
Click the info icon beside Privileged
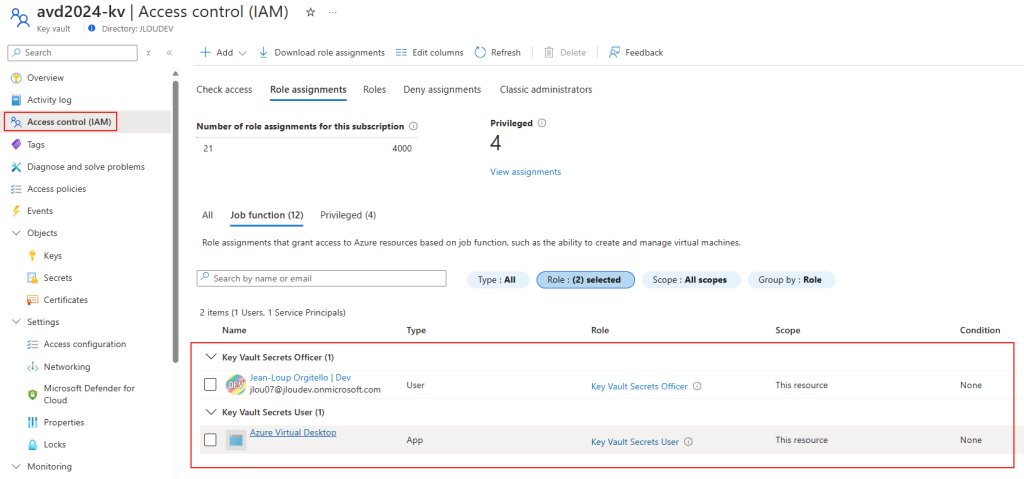point(543,123)
